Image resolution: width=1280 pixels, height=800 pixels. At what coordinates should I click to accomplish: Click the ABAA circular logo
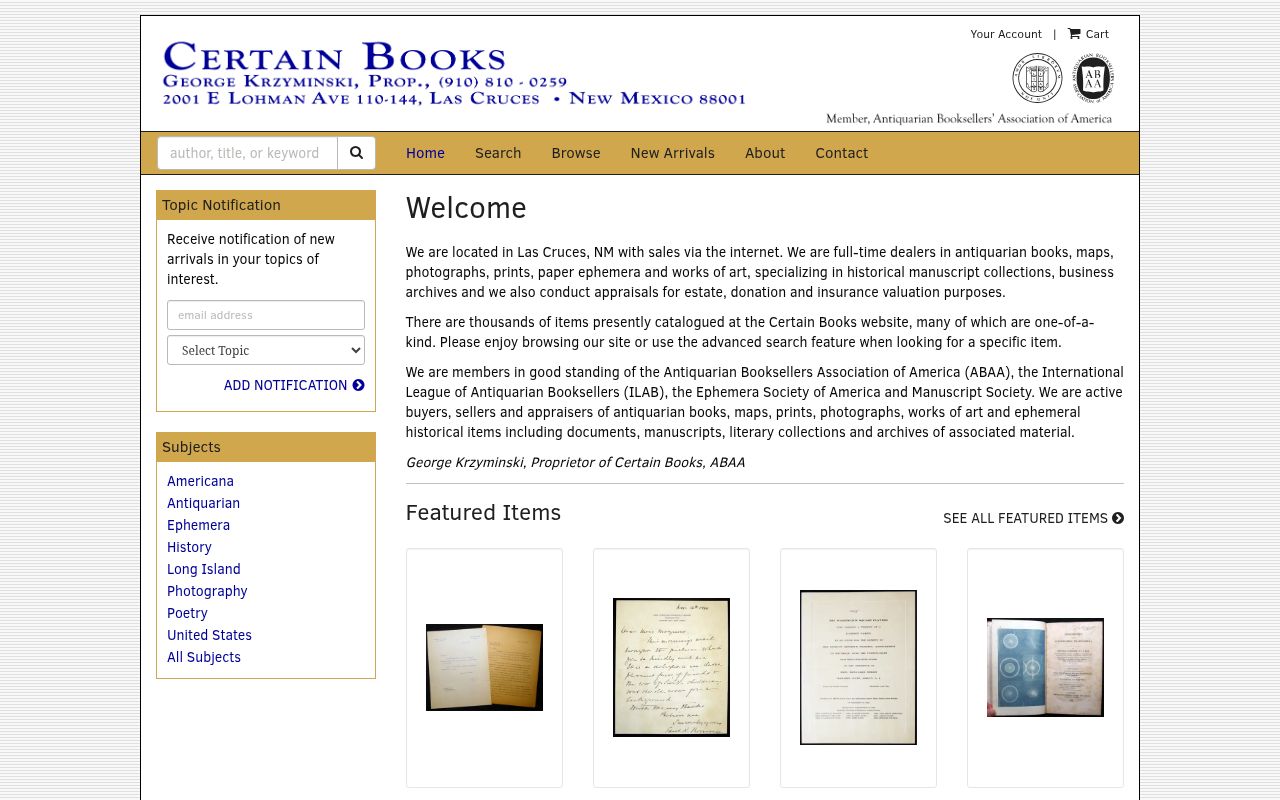[1093, 78]
